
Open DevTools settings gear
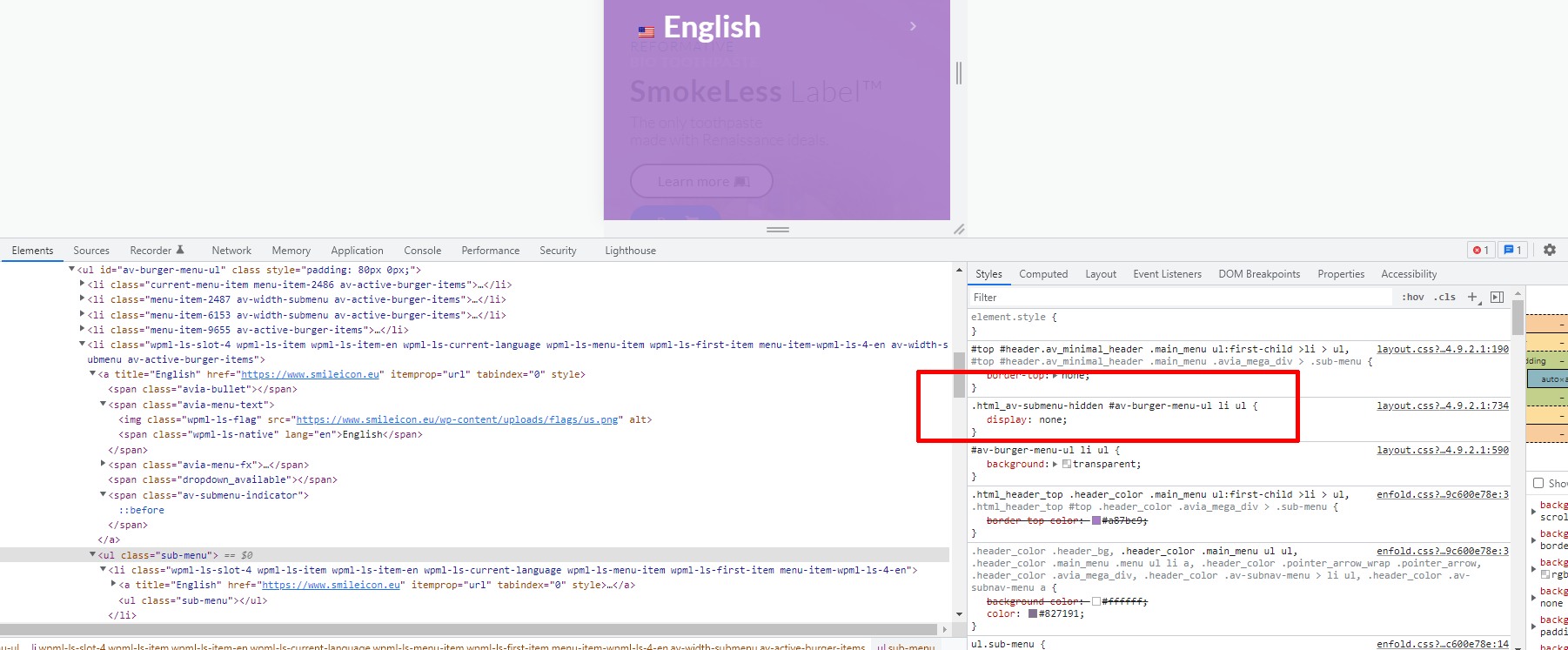1549,250
